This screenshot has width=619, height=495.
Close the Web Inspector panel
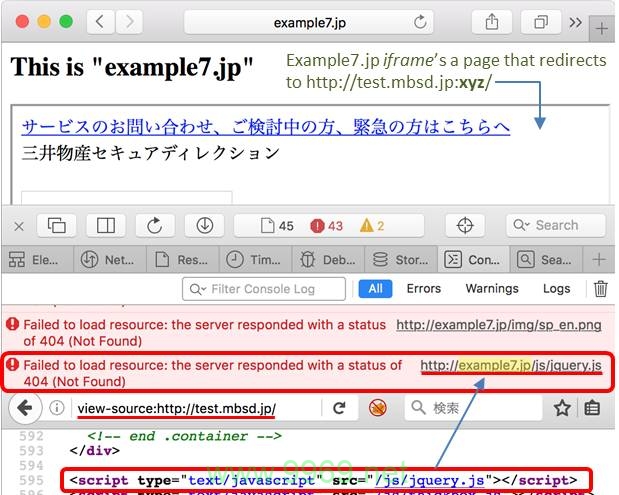coord(19,227)
